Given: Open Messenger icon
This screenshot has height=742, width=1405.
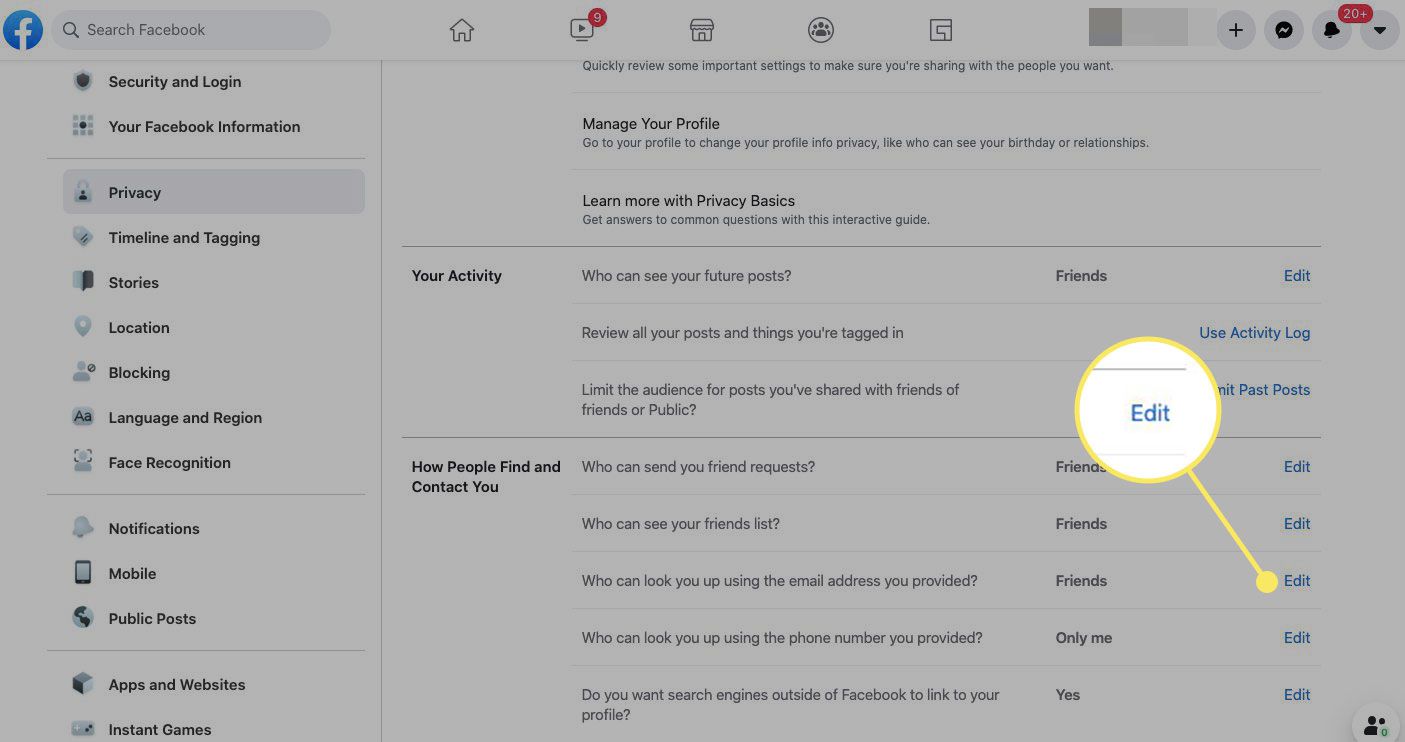Looking at the screenshot, I should pos(1284,30).
